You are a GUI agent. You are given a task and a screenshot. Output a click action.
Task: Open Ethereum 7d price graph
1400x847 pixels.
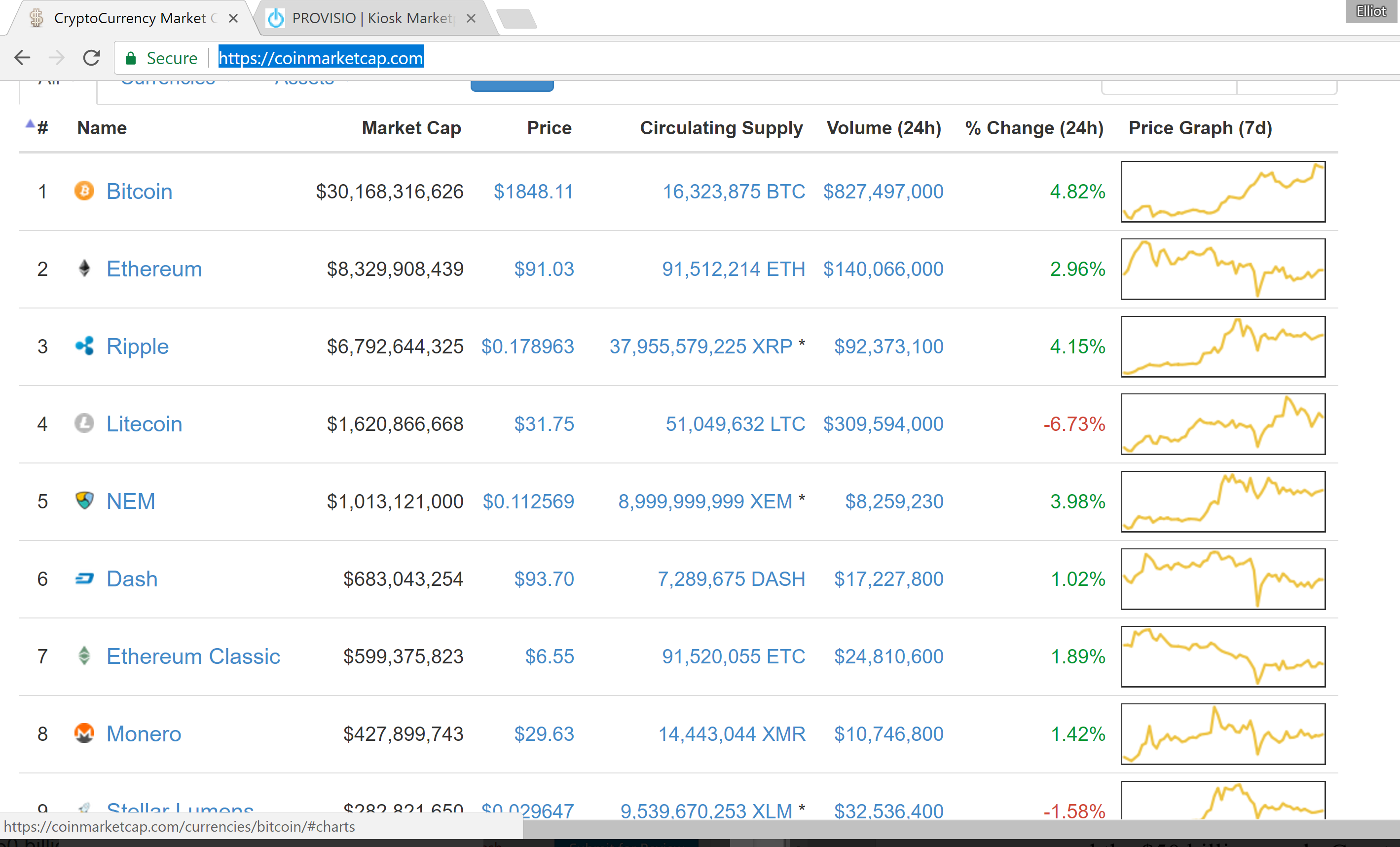coord(1223,269)
